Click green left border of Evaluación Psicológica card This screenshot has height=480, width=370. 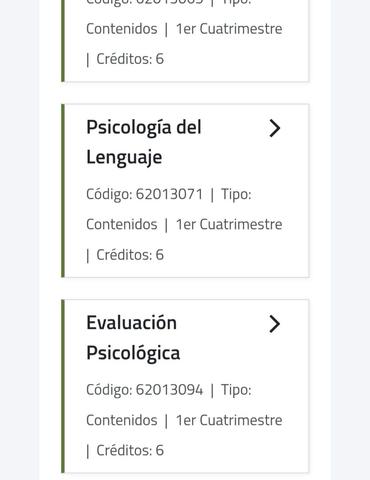tap(63, 386)
